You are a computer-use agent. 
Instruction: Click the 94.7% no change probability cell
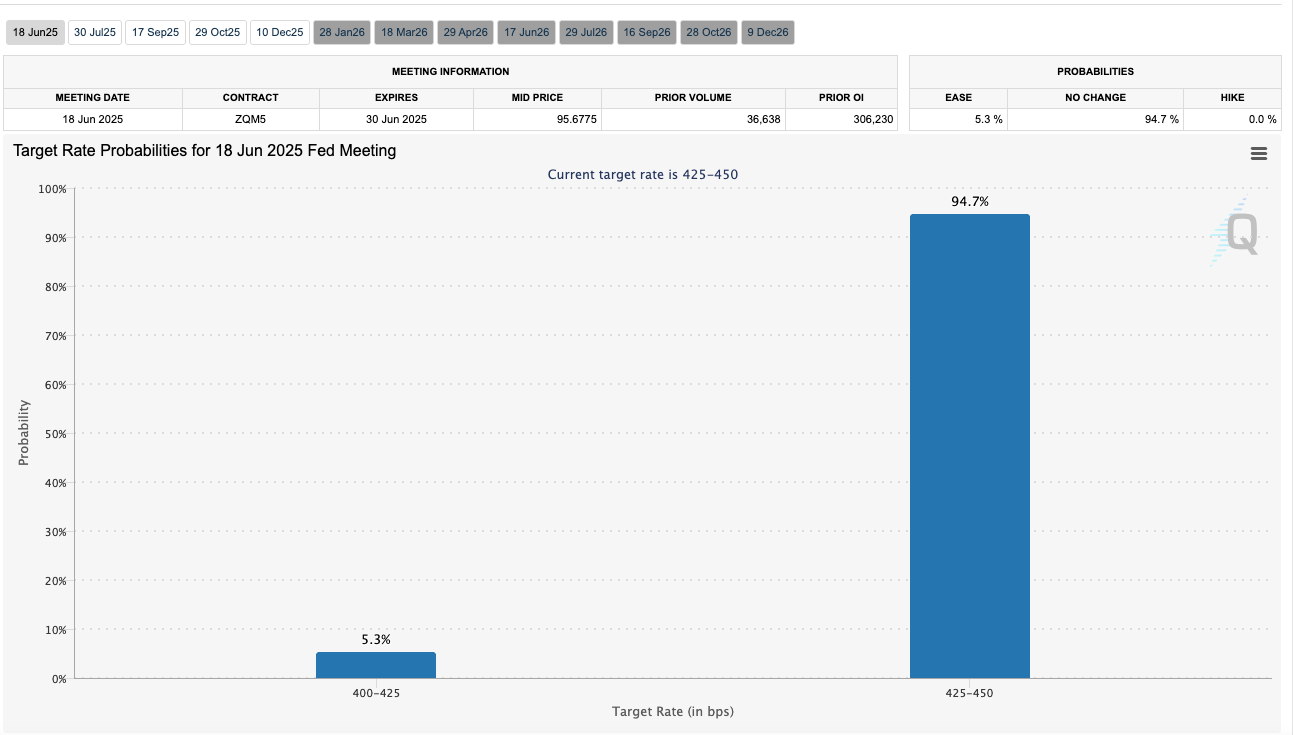pyautogui.click(x=1095, y=119)
